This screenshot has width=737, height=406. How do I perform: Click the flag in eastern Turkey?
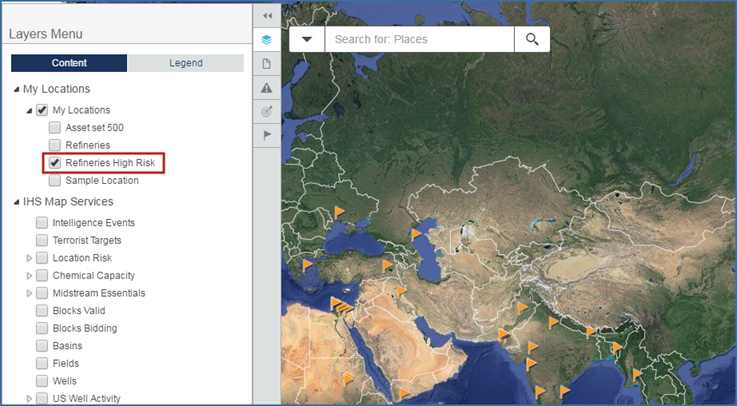coord(388,266)
